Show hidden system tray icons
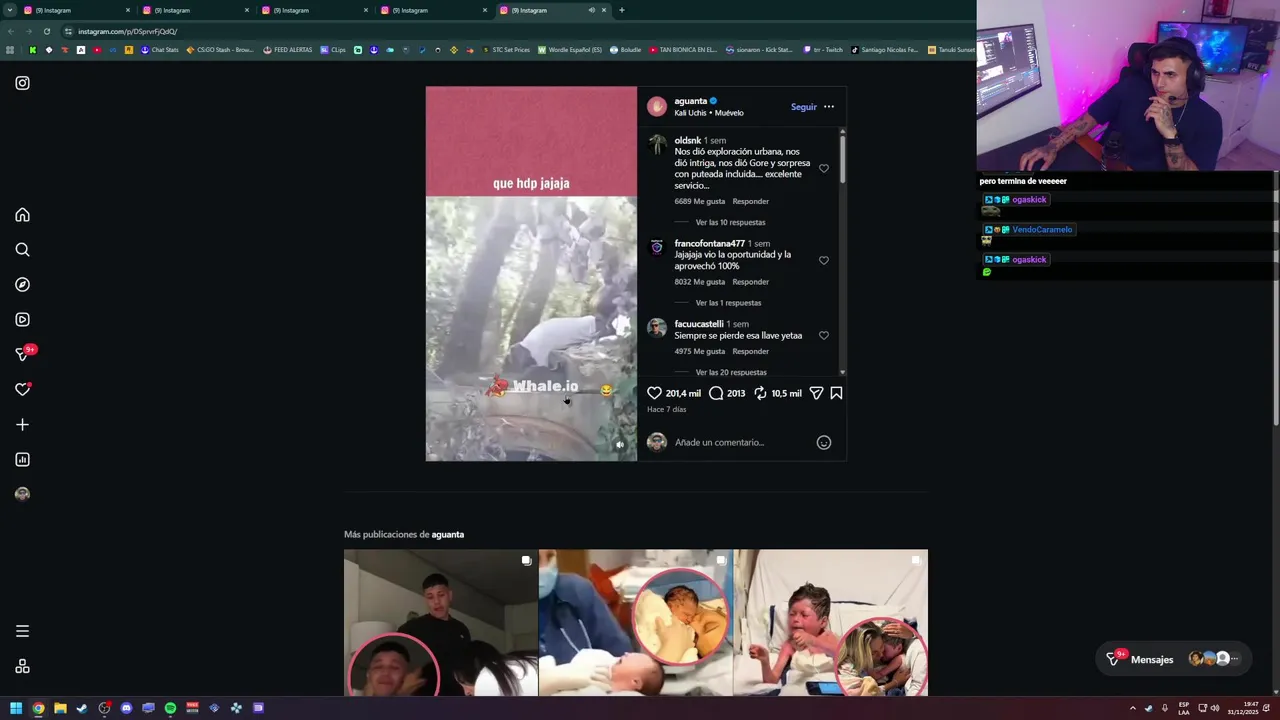This screenshot has height=720, width=1280. click(1132, 708)
